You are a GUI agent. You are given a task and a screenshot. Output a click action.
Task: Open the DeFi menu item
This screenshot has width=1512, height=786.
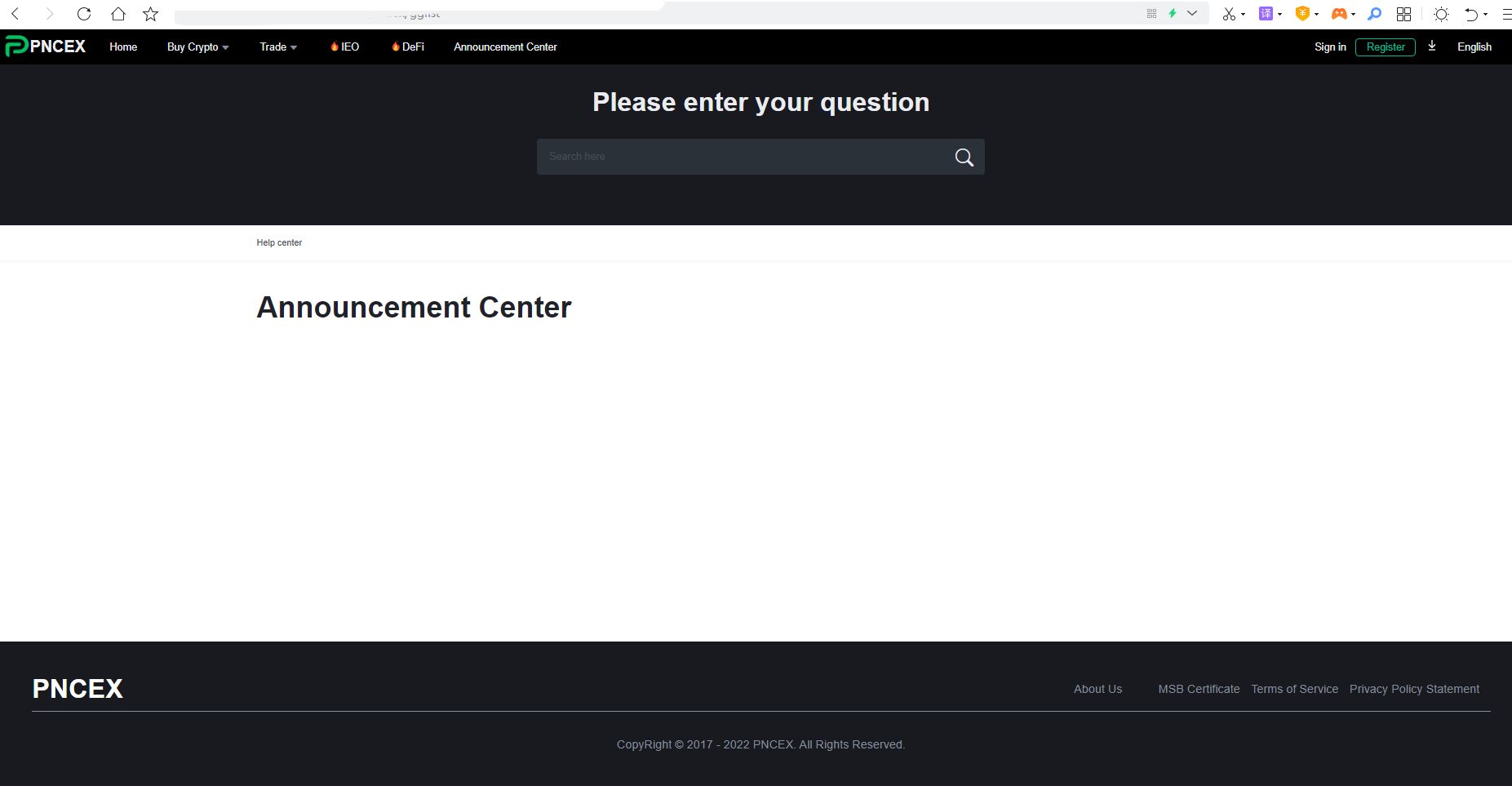(x=408, y=47)
